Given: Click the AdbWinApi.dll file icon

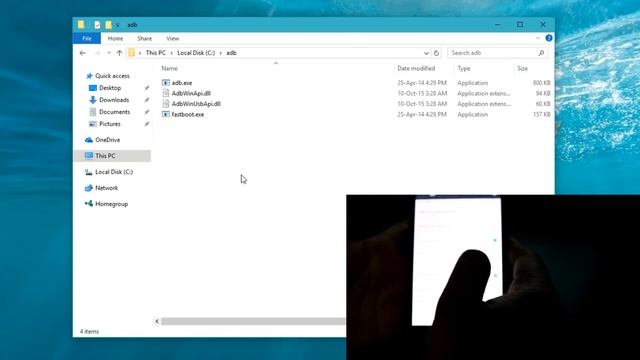Looking at the screenshot, I should tap(166, 93).
